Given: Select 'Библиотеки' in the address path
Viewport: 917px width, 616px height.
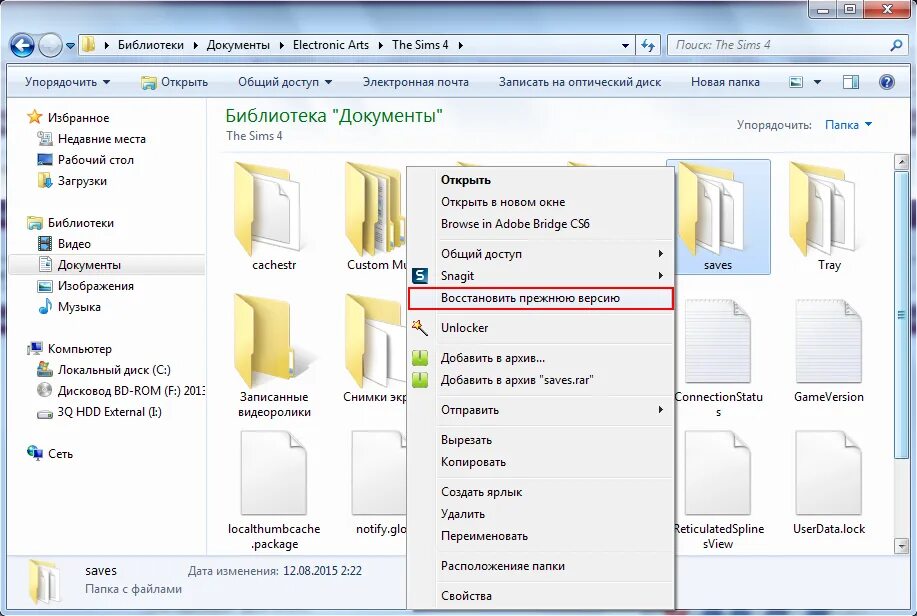Looking at the screenshot, I should tap(150, 45).
